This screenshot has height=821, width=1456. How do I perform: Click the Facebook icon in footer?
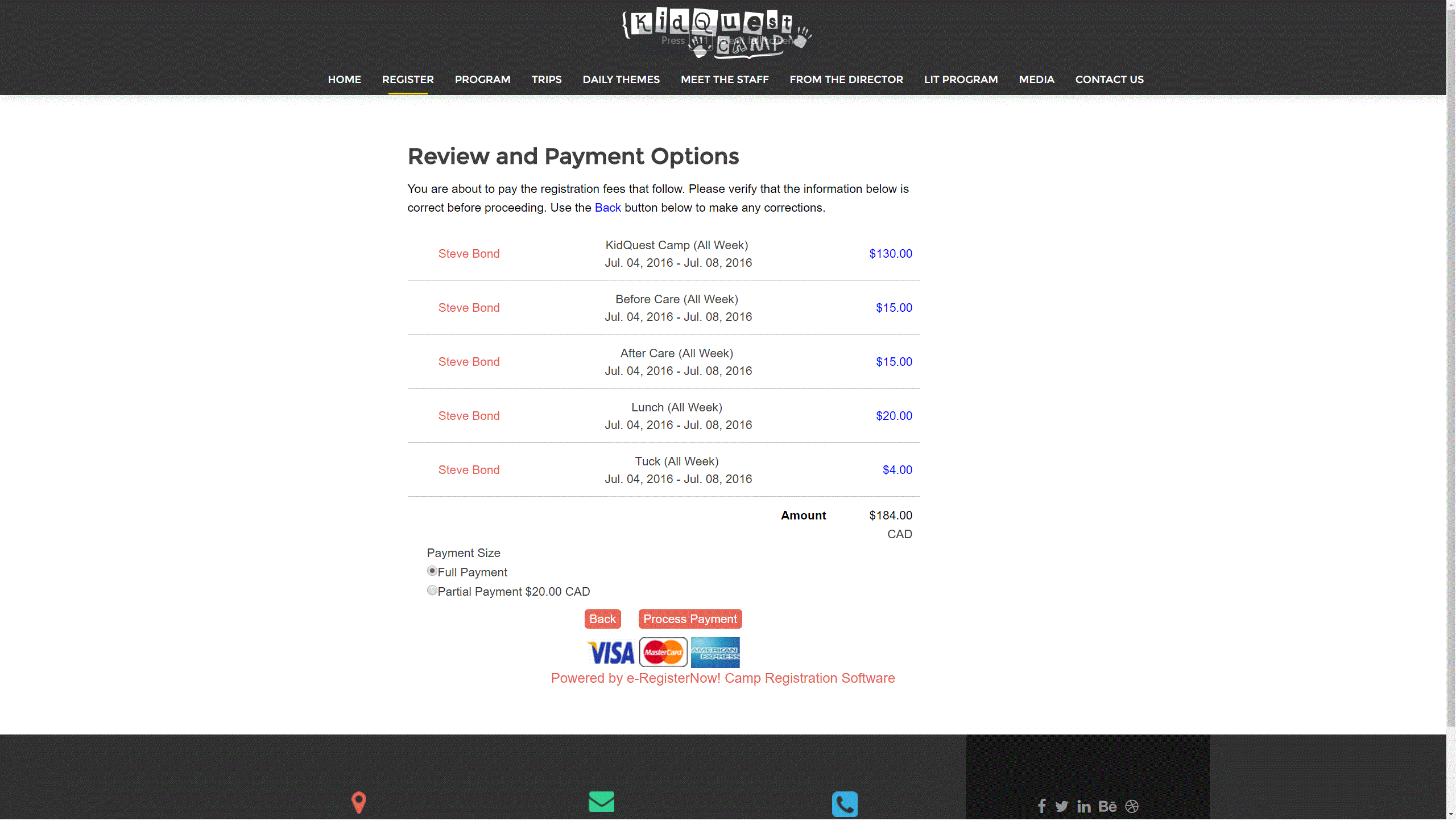(1041, 806)
